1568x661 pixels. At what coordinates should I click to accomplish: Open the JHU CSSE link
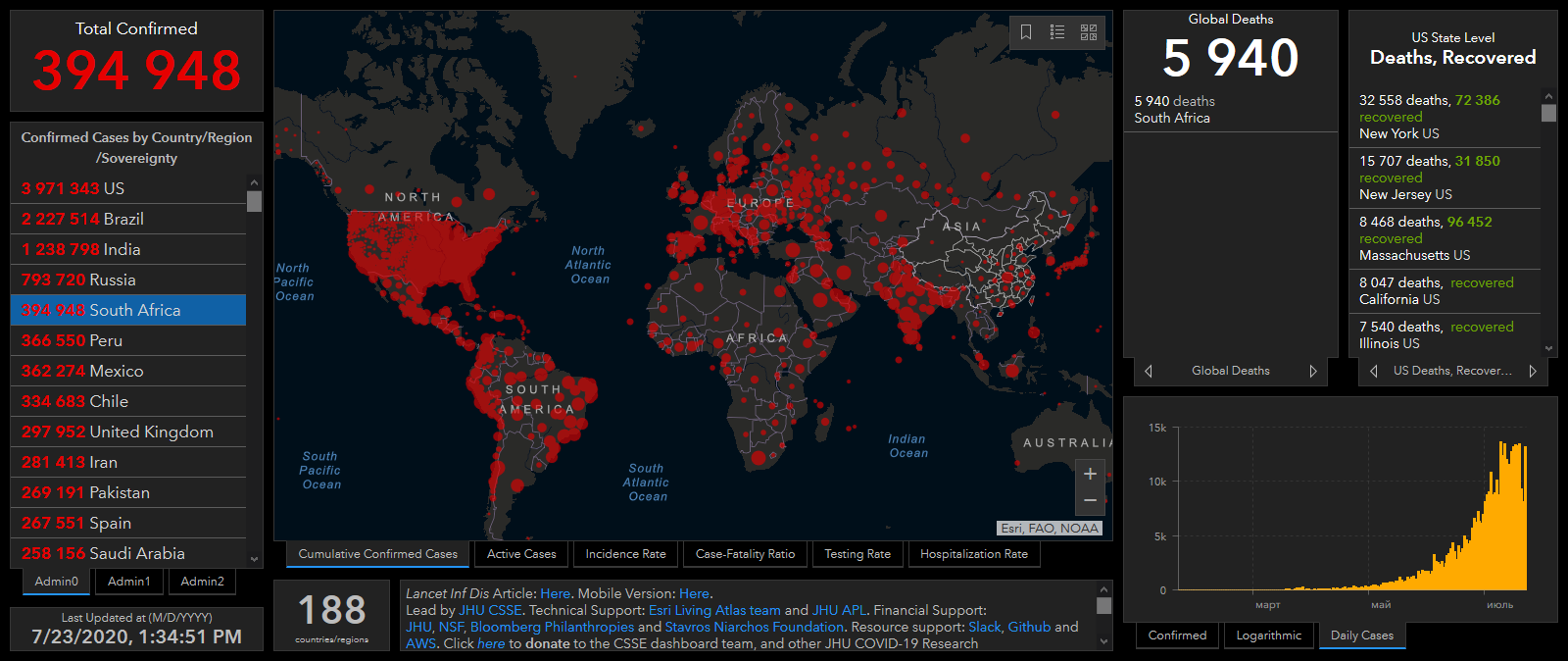490,610
